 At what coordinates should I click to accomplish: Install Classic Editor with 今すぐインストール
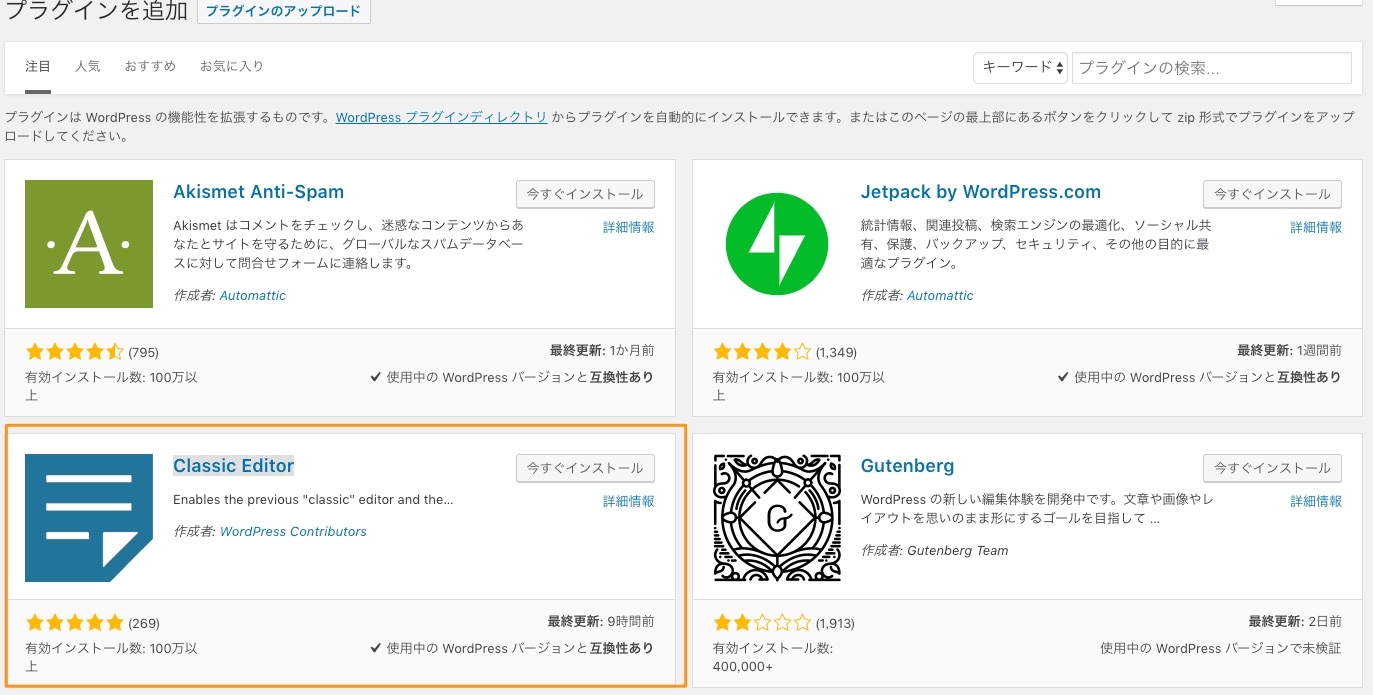585,468
